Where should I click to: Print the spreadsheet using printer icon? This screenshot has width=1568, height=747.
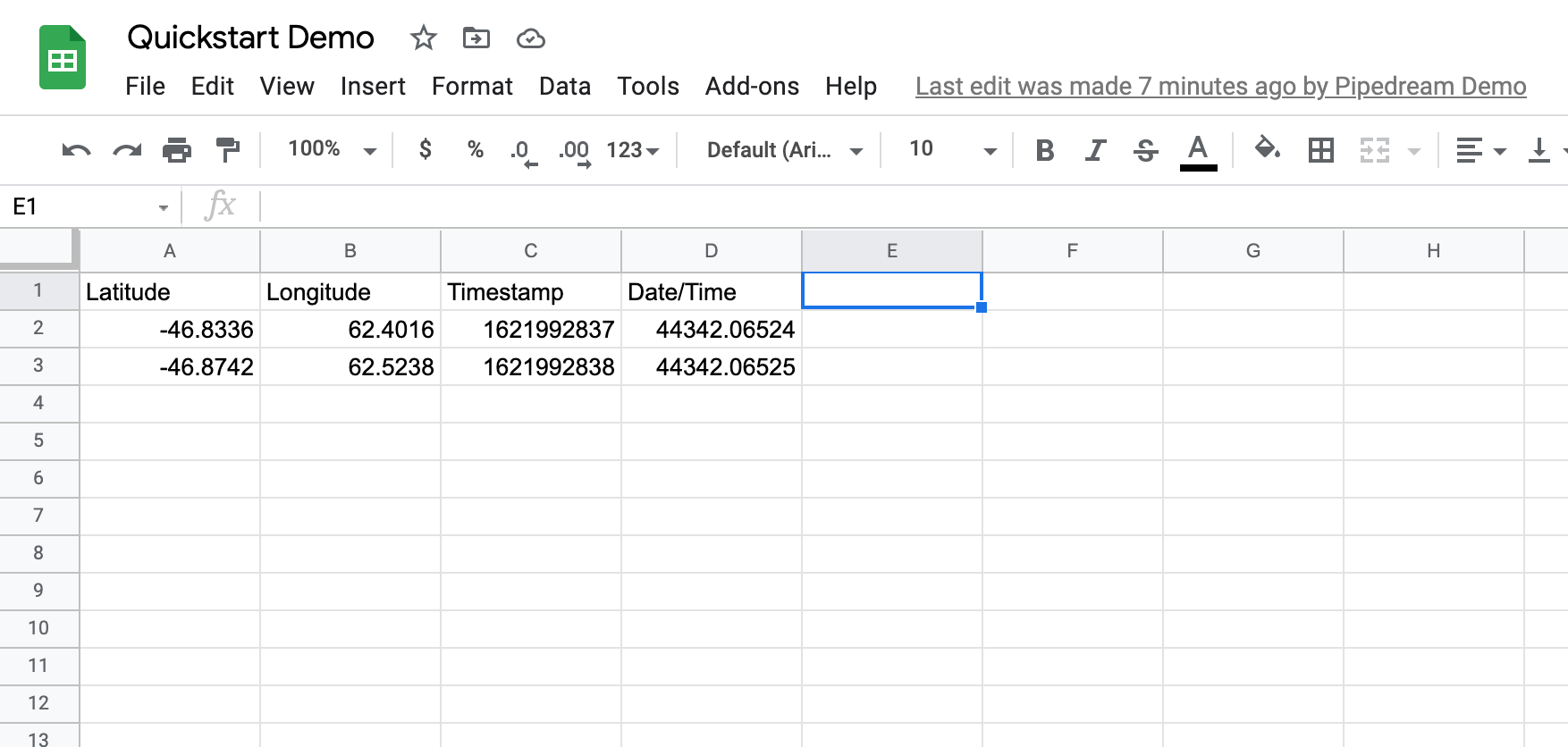click(177, 150)
